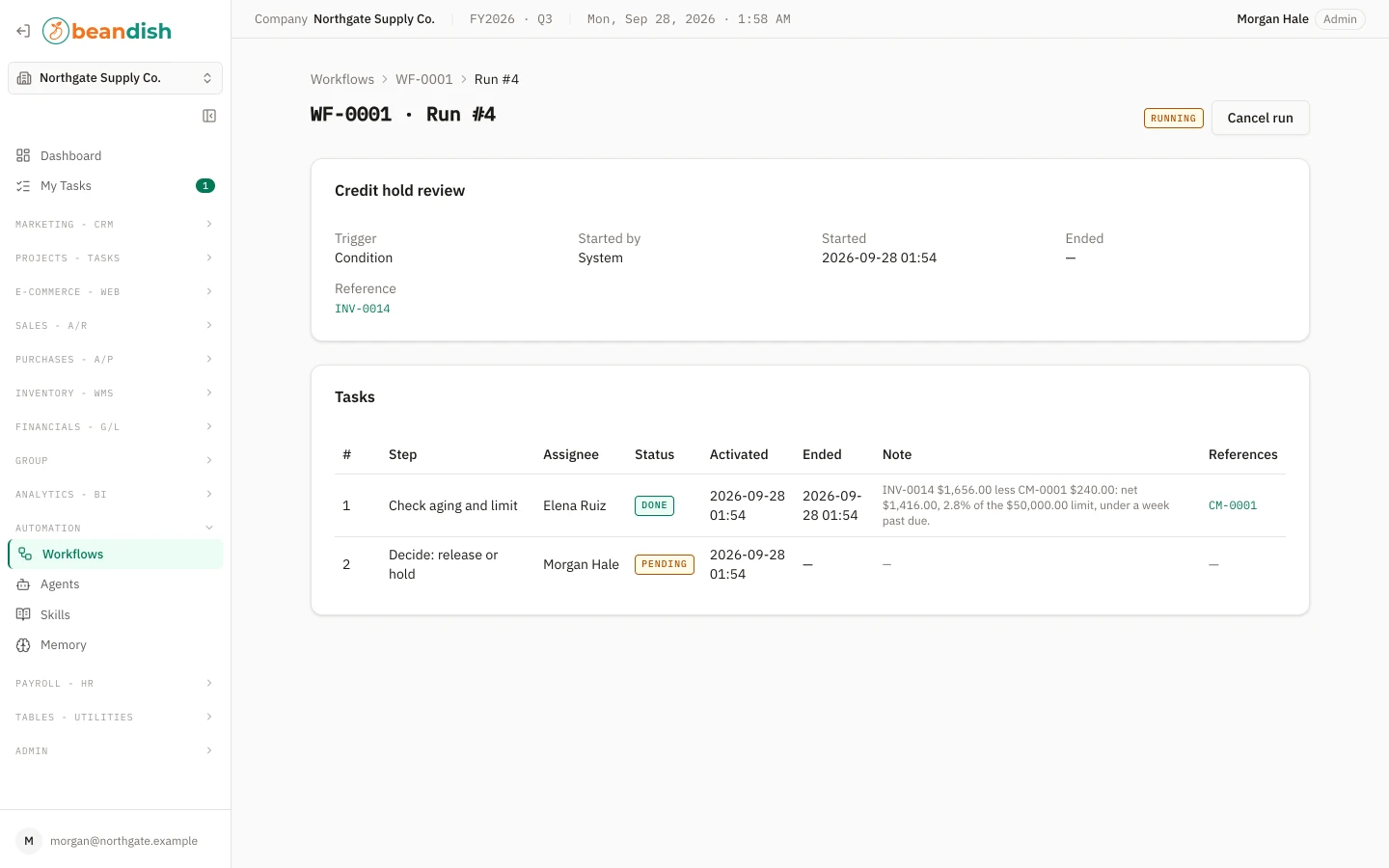This screenshot has height=868, width=1389.
Task: Open the My Tasks checklist icon
Action: tap(23, 186)
